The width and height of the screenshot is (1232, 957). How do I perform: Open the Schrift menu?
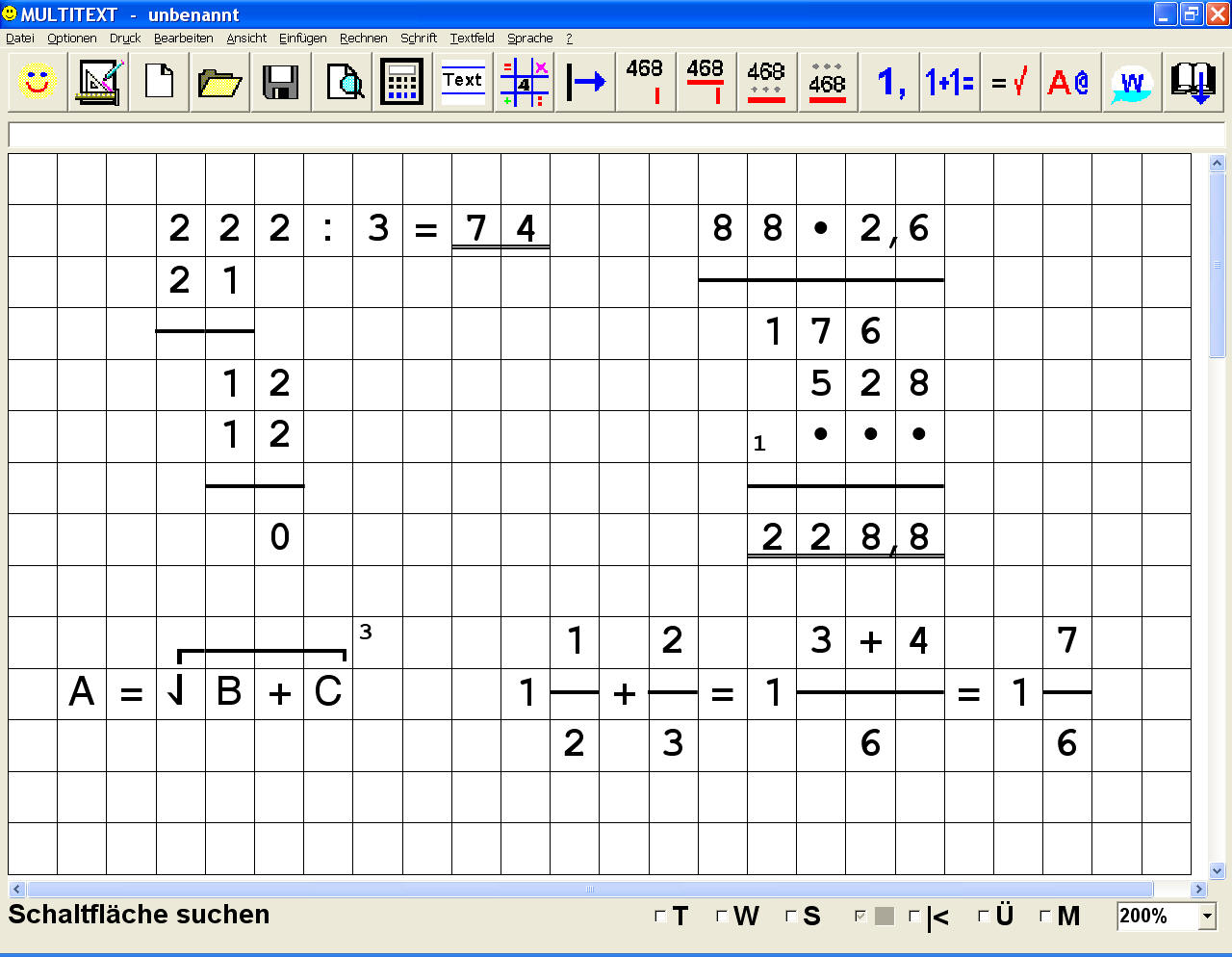[419, 39]
